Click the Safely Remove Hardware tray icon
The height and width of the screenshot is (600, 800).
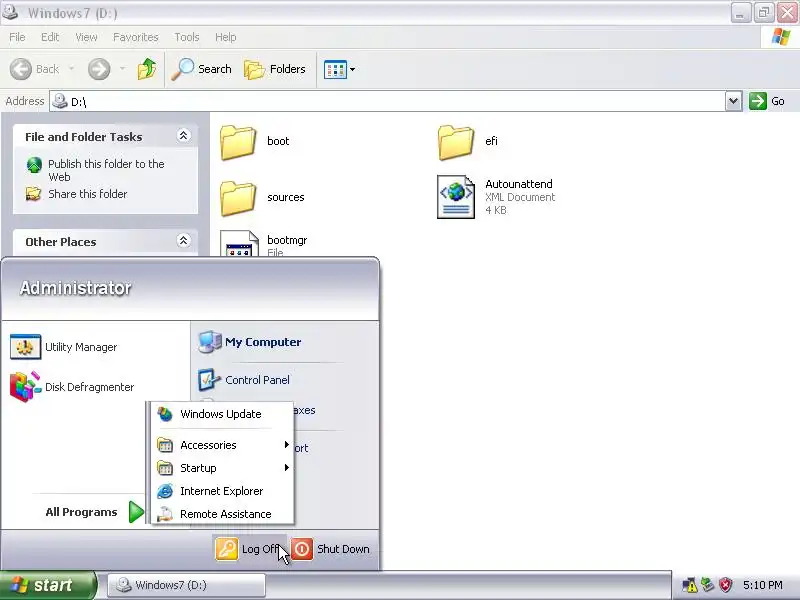708,585
